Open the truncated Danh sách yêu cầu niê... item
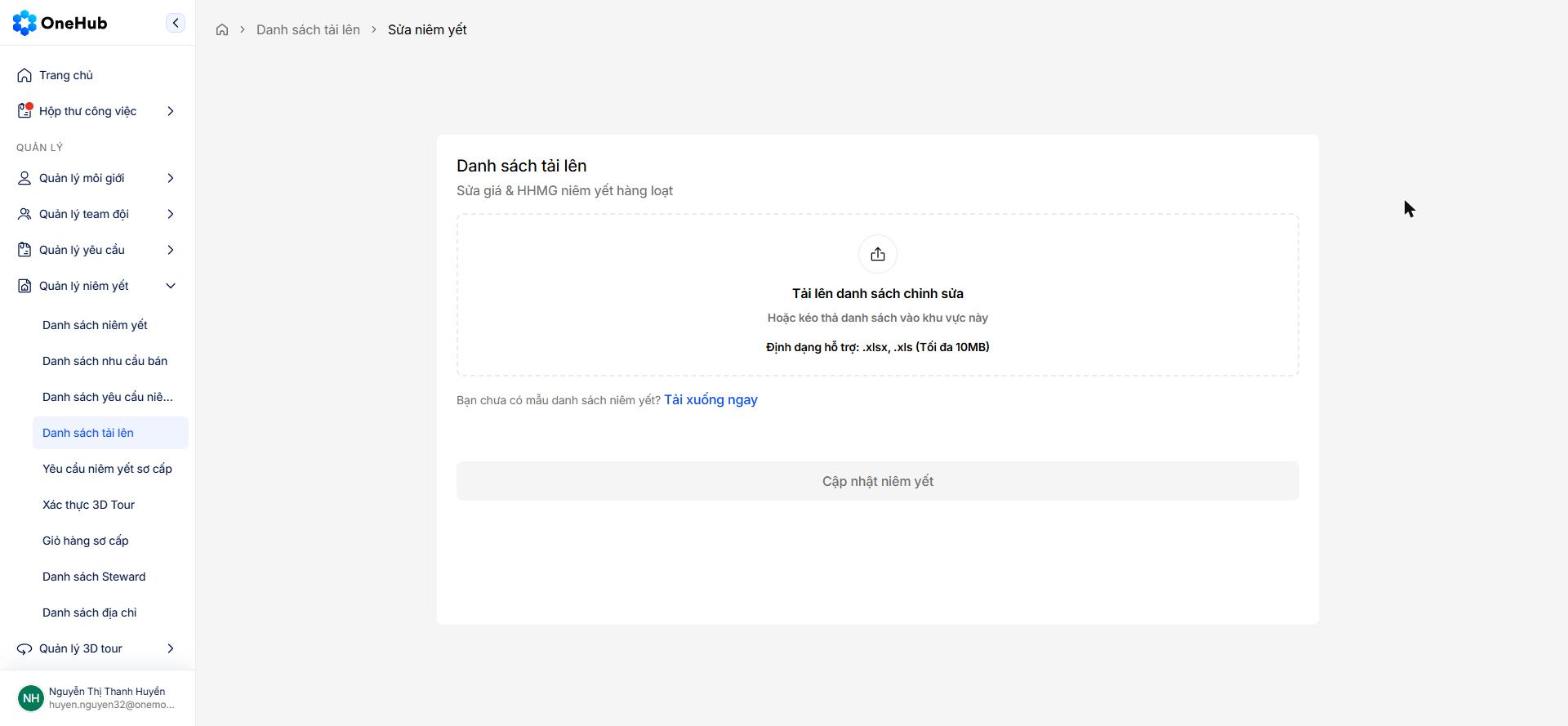 110,397
